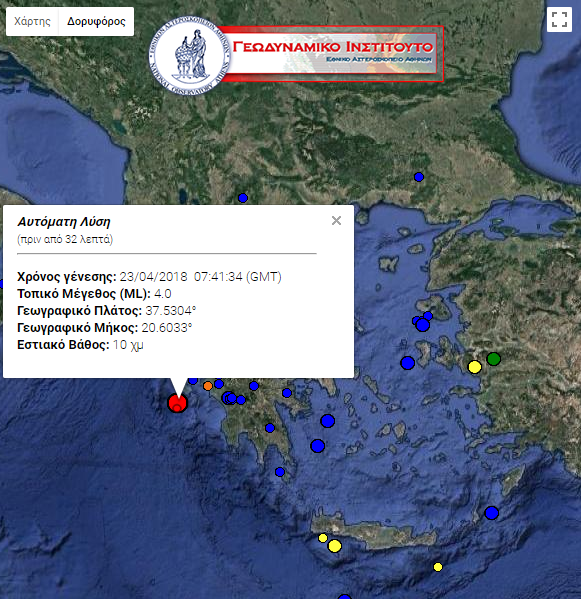Viewport: 581px width, 599px height.
Task: Select the Δορυφόρος satellite view
Action: [96, 21]
